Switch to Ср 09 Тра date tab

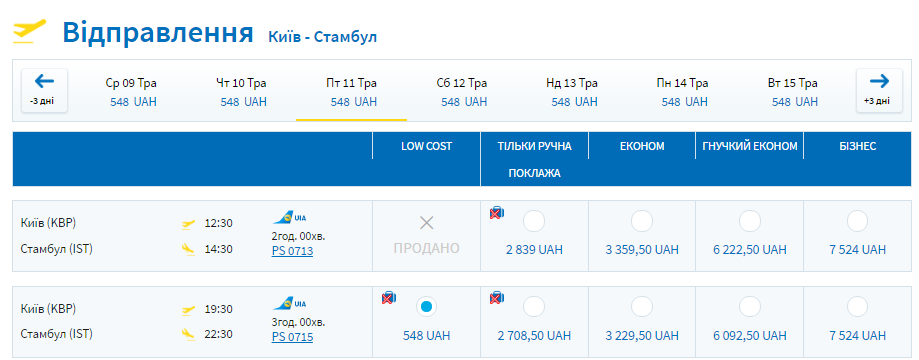point(131,92)
